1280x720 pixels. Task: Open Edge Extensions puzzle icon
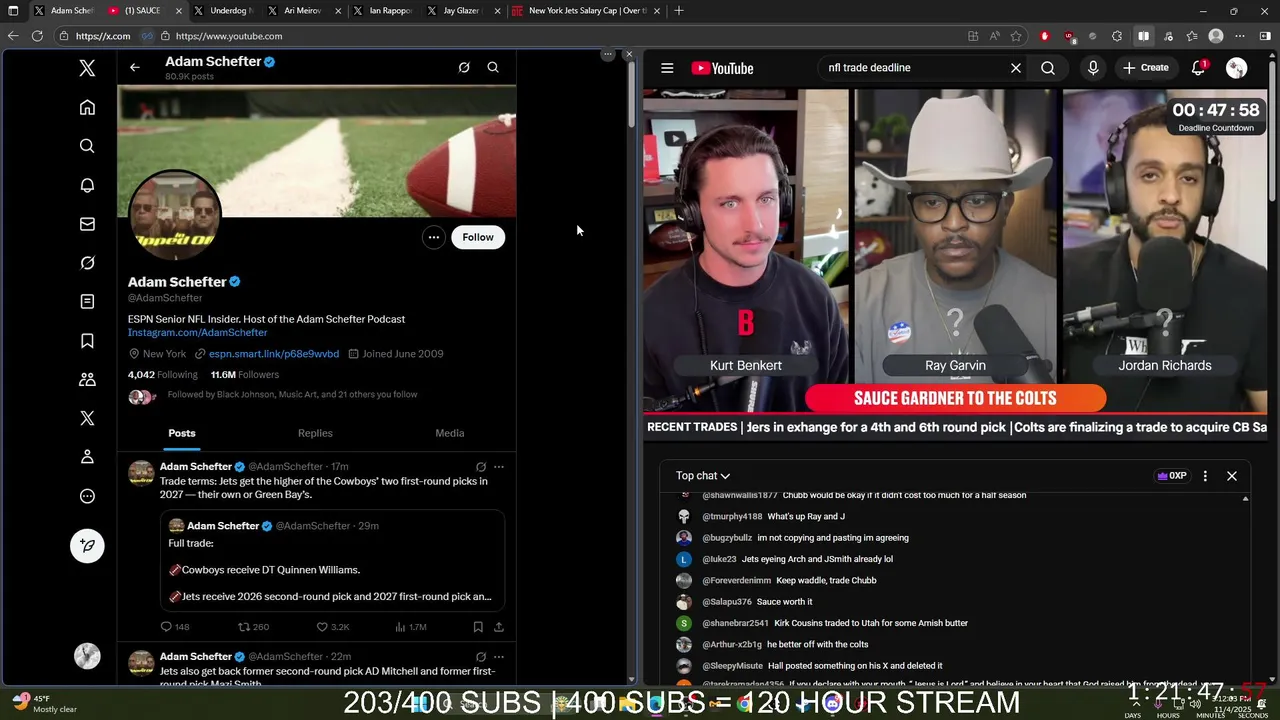point(1117,36)
